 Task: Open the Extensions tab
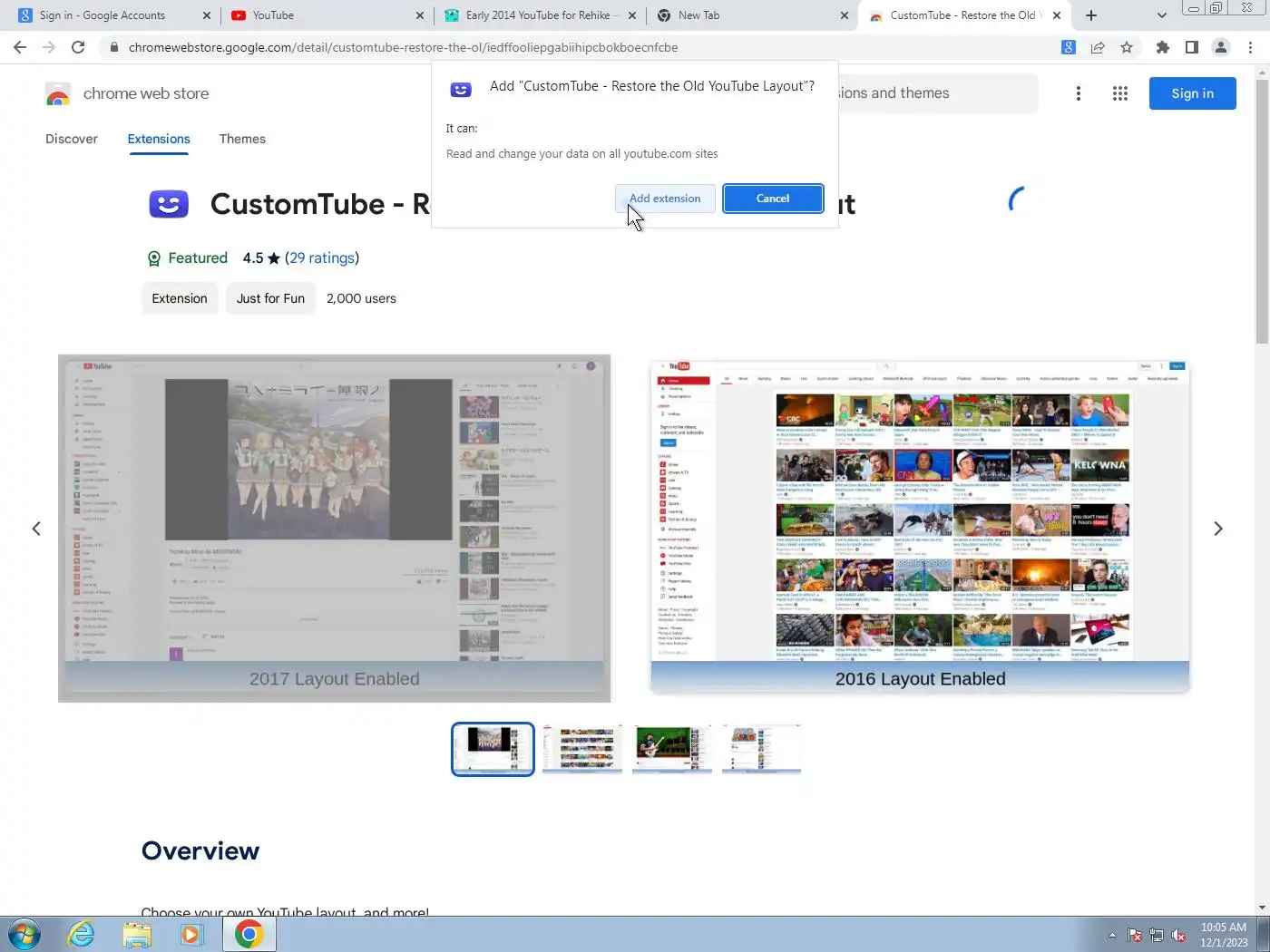click(x=159, y=139)
